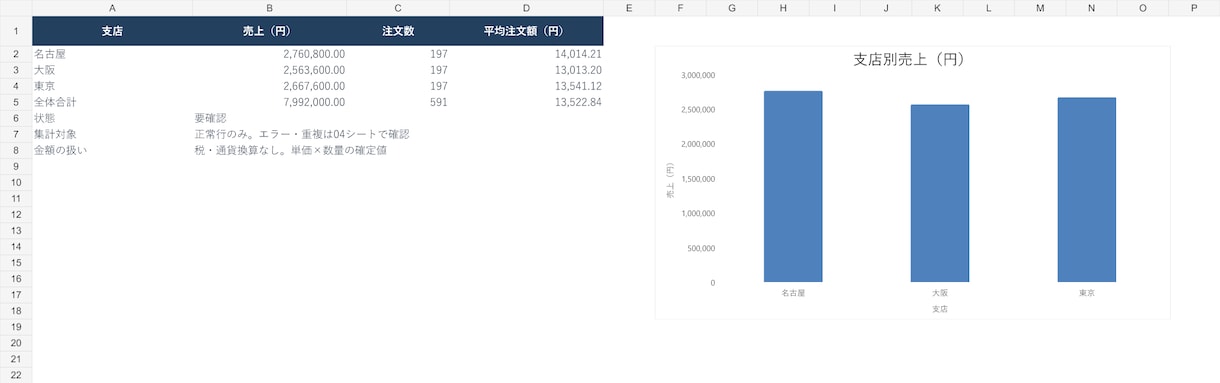Select column P header
Image resolution: width=1220 pixels, height=383 pixels.
(1194, 8)
